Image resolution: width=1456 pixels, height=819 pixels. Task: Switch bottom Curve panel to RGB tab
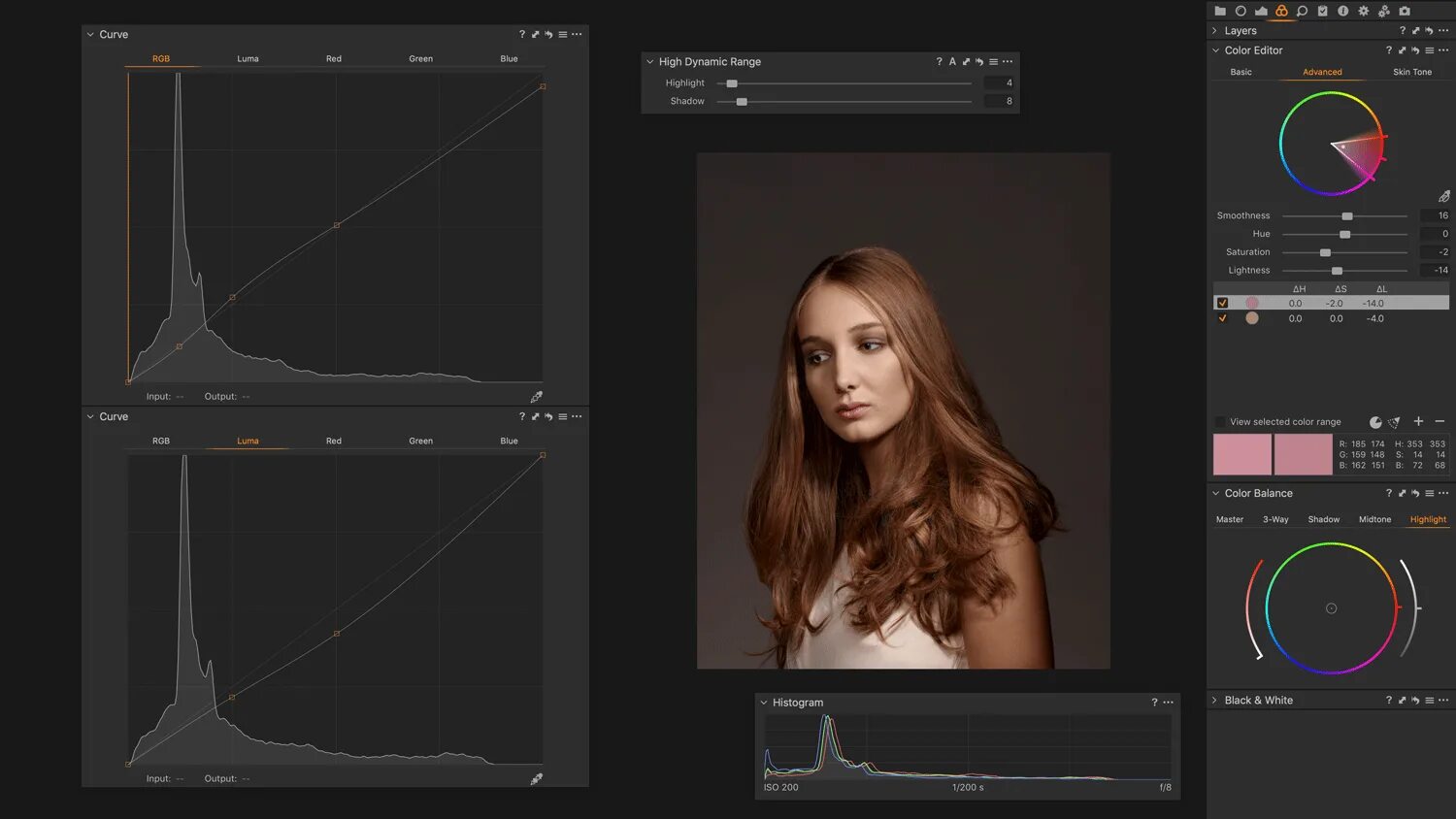[x=161, y=441]
